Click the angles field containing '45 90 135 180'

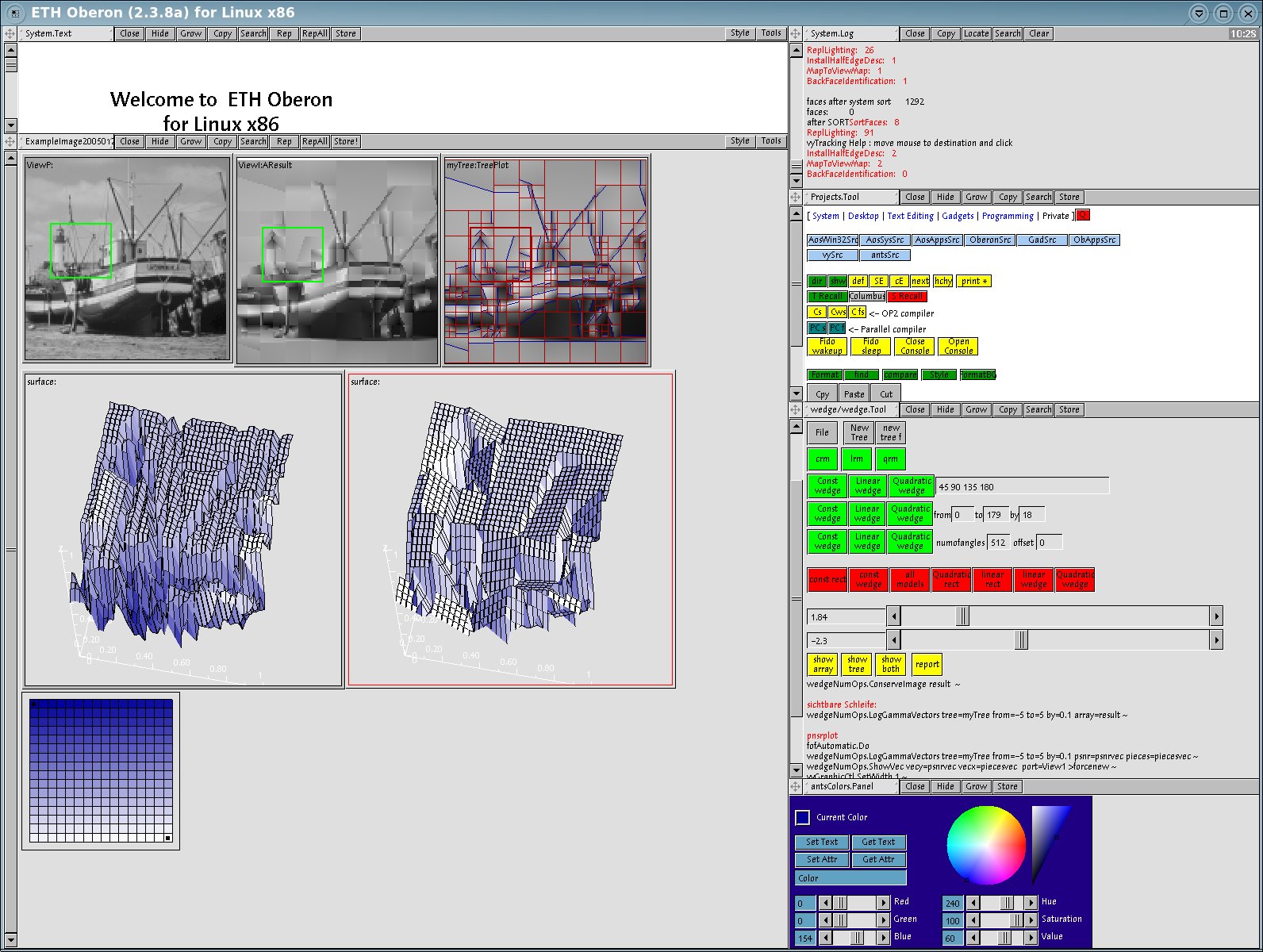pos(1023,486)
